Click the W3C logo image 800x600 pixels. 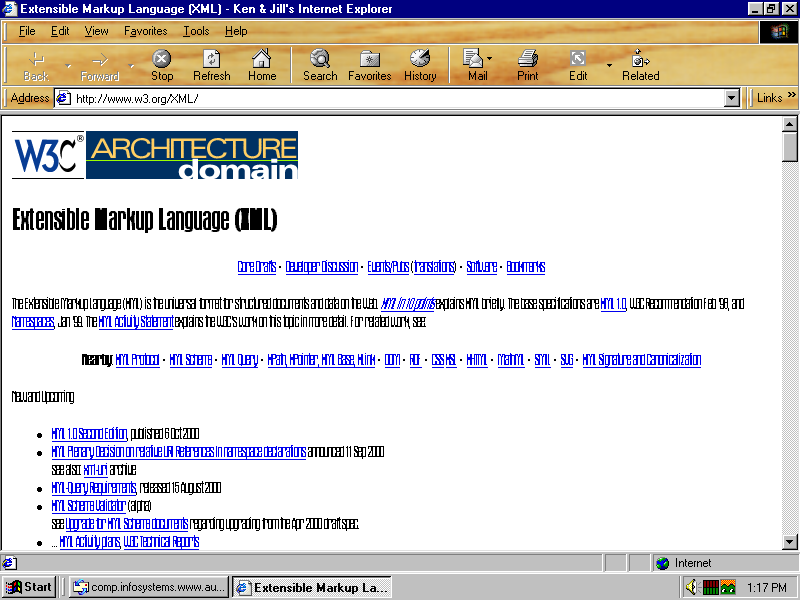tap(48, 155)
